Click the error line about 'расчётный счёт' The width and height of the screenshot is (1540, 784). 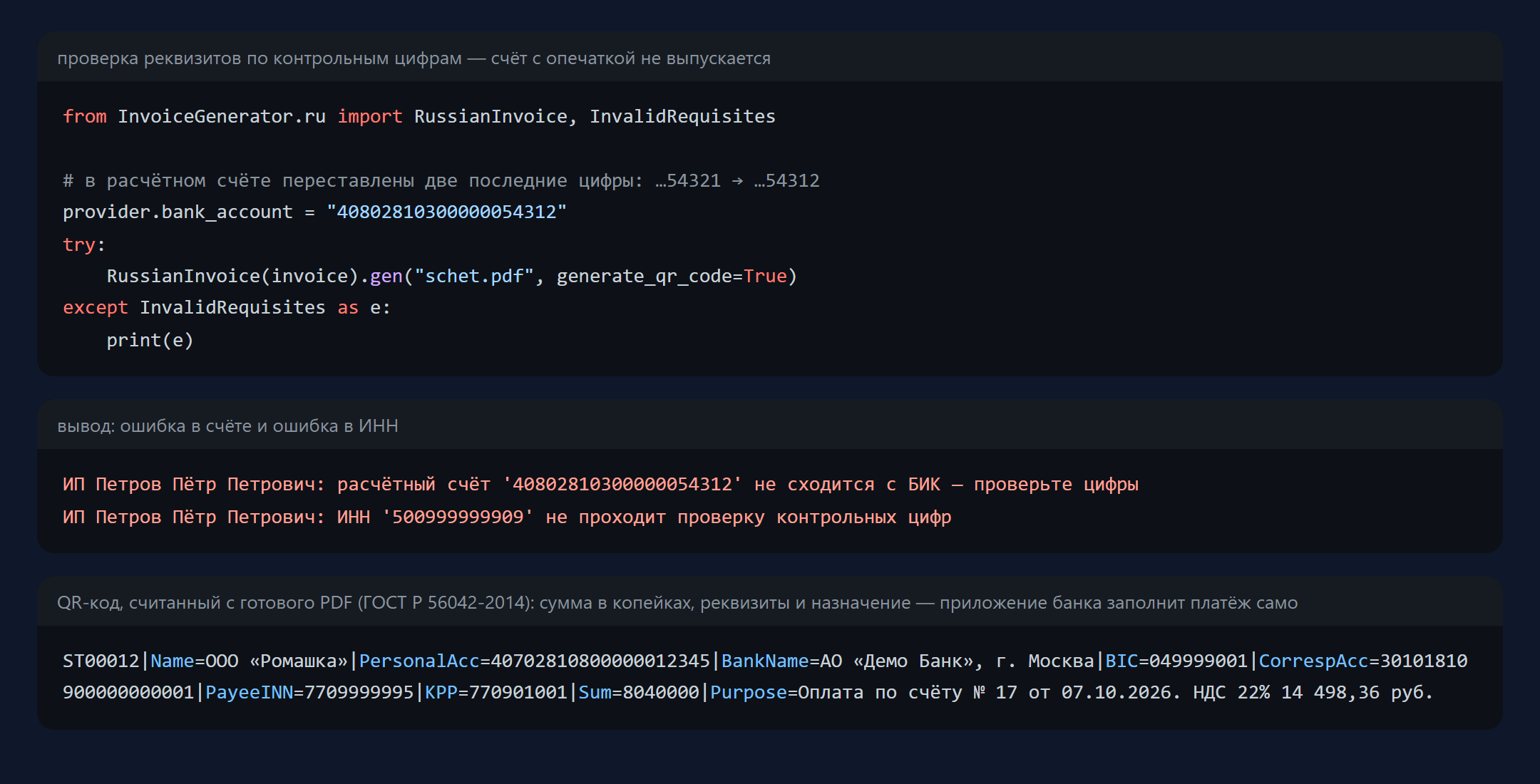600,484
